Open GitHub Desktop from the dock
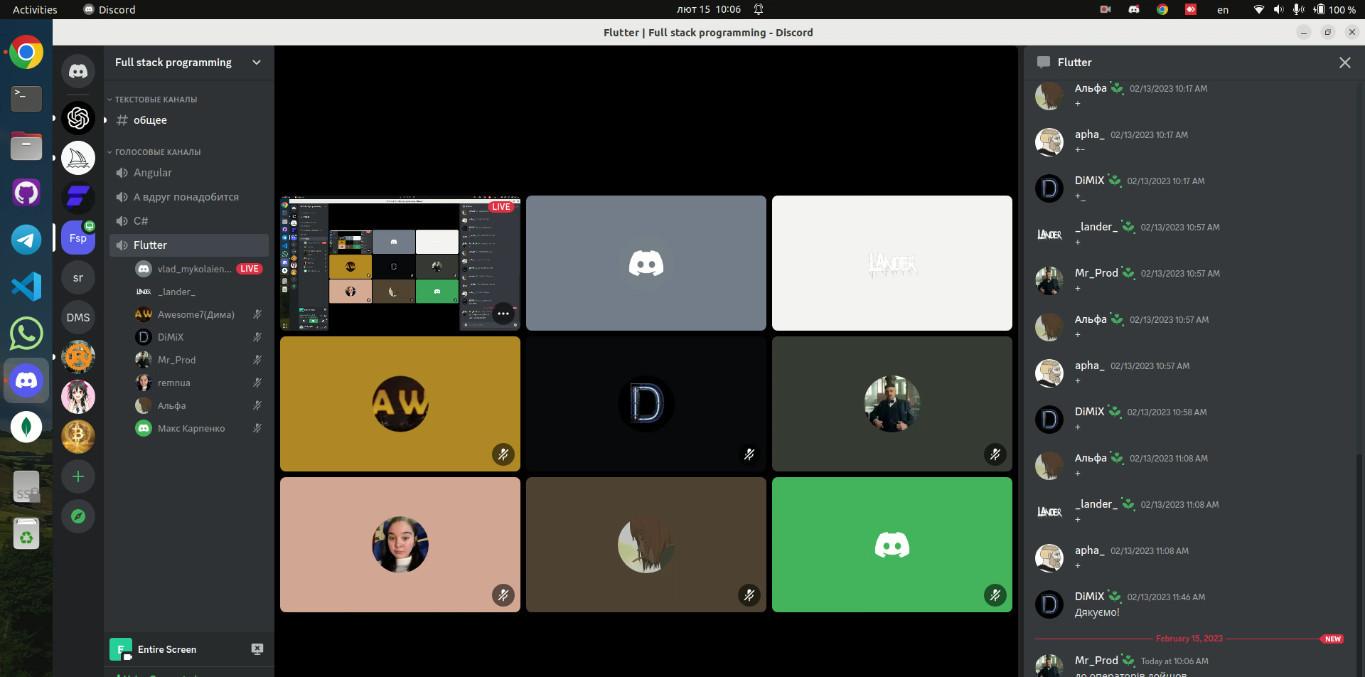 26,193
